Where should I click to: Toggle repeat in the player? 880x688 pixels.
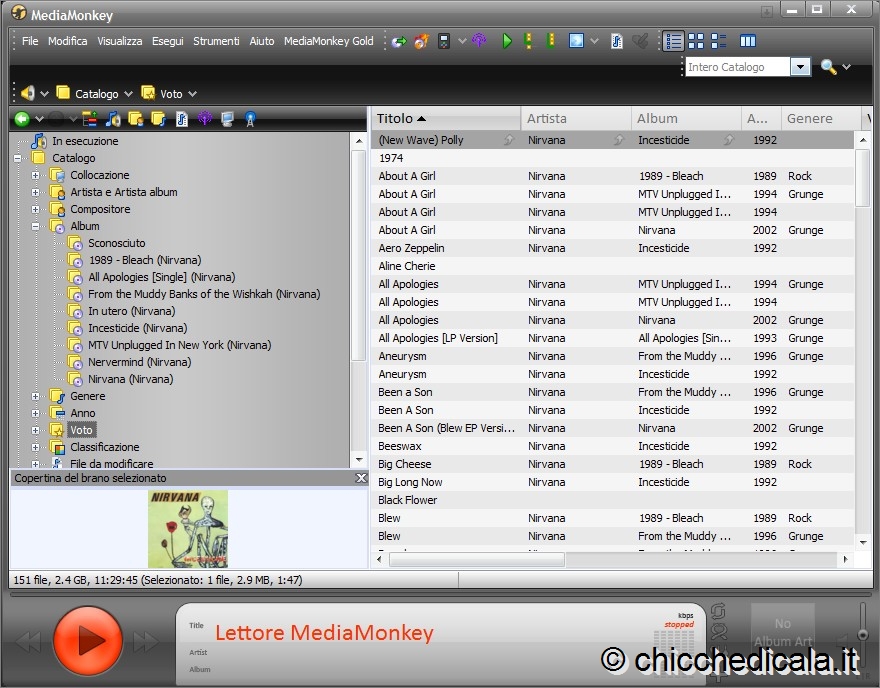click(x=717, y=611)
